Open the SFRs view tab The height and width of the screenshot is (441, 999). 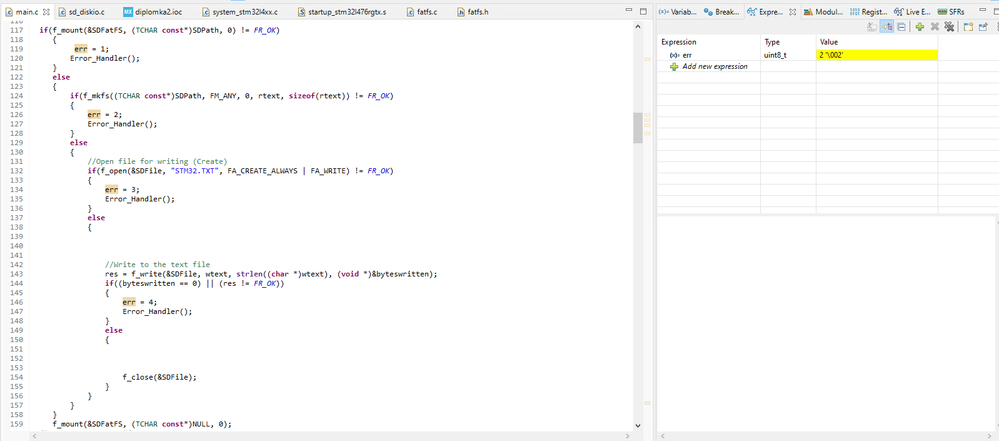click(x=951, y=12)
